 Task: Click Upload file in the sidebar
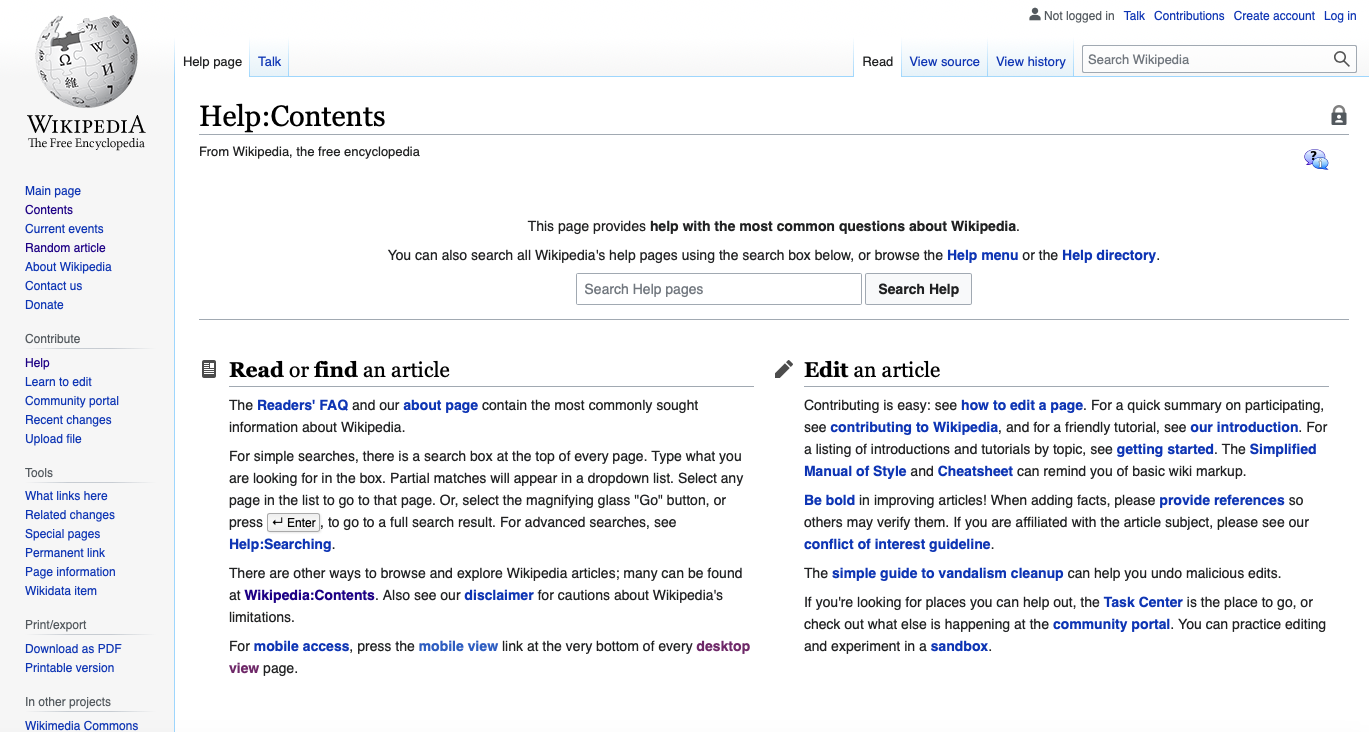click(x=53, y=439)
